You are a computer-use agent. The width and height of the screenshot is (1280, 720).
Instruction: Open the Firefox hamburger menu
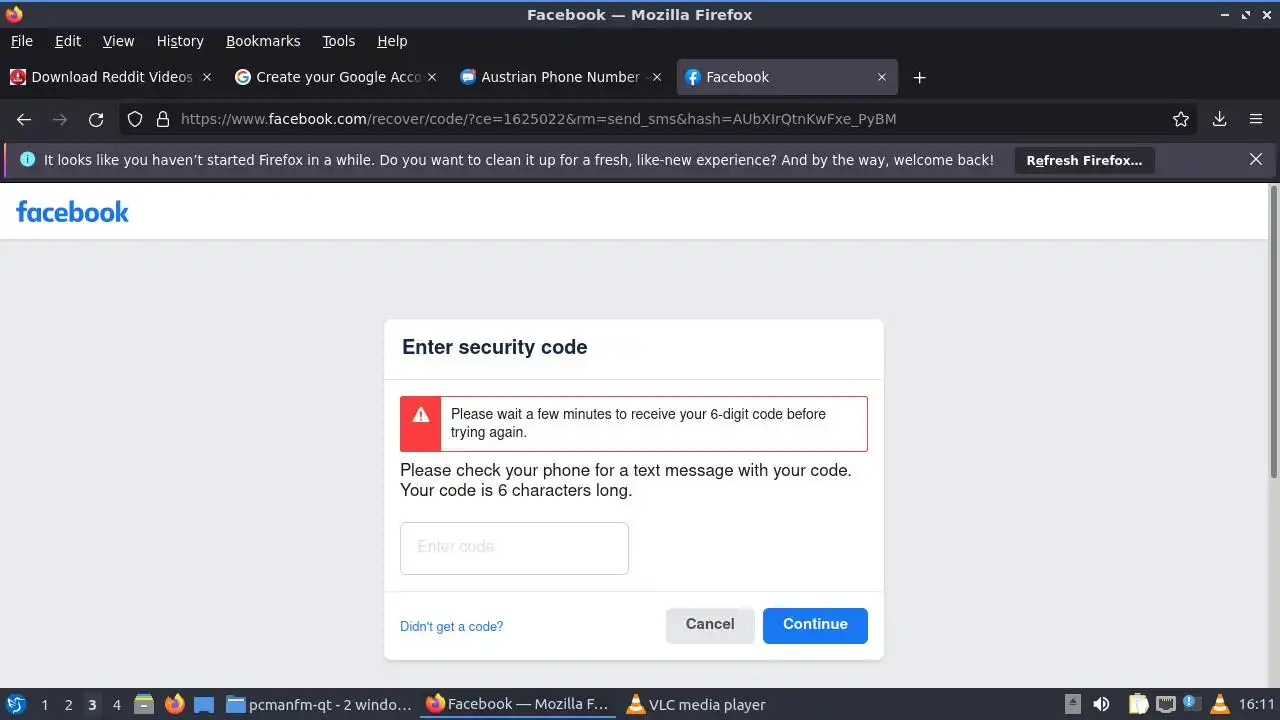coord(1256,119)
